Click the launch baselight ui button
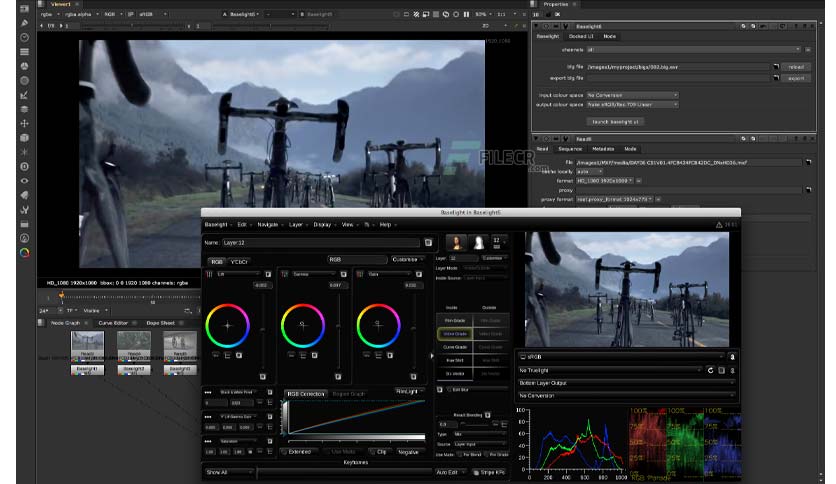The width and height of the screenshot is (836, 484). 615,122
